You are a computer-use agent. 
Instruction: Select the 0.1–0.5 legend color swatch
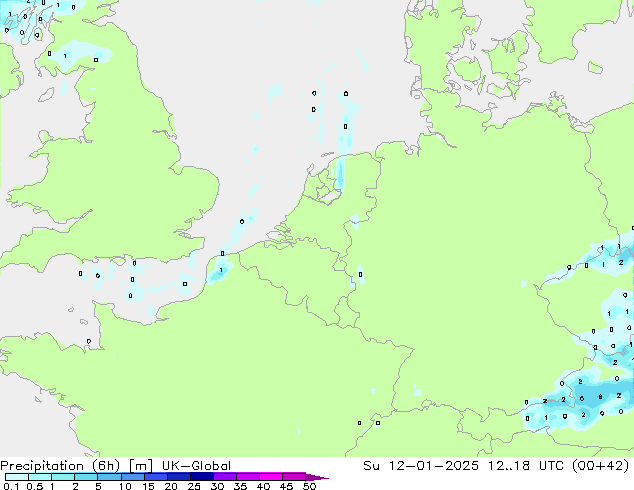(17, 477)
